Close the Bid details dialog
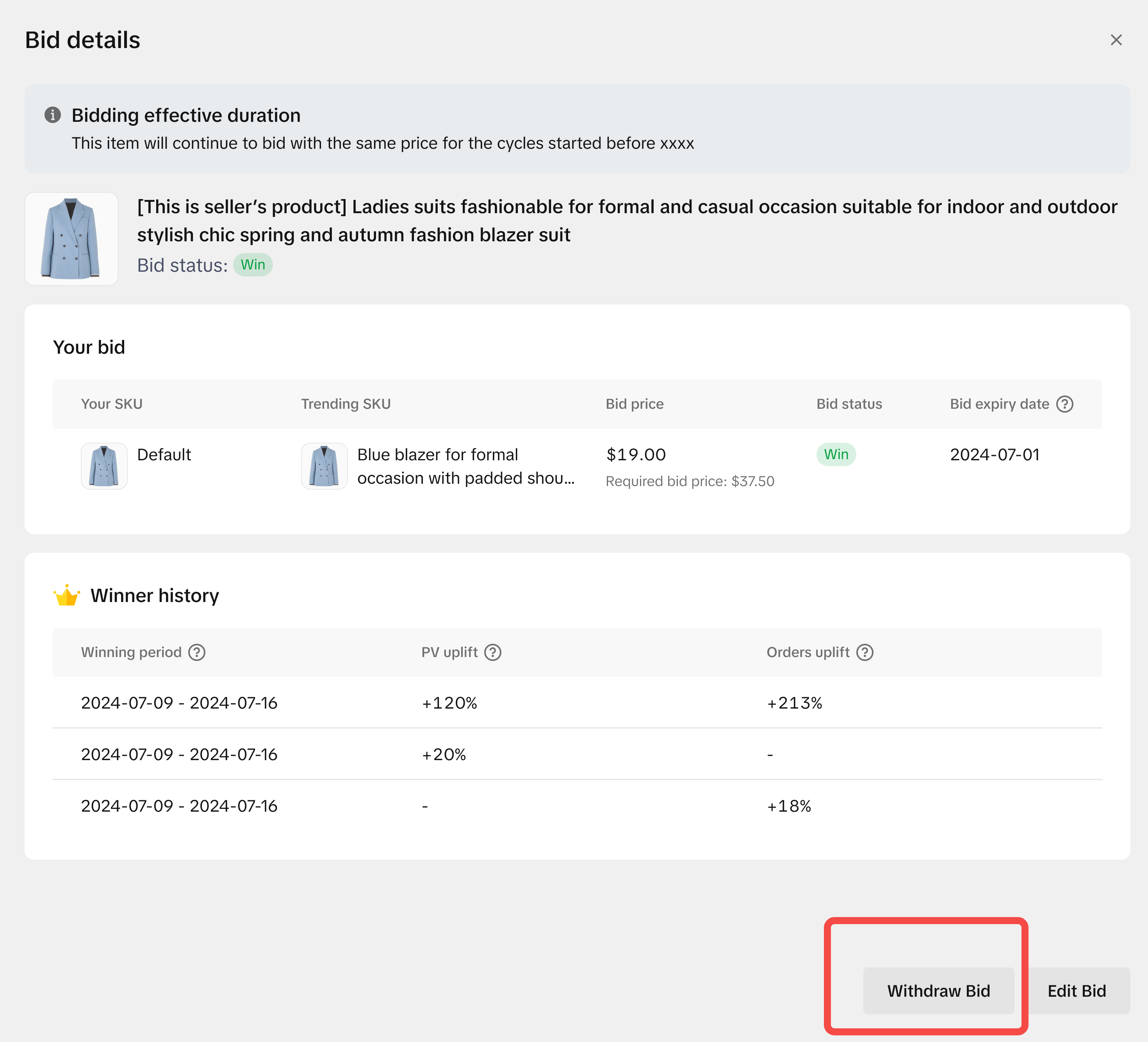This screenshot has width=1148, height=1042. pyautogui.click(x=1116, y=40)
